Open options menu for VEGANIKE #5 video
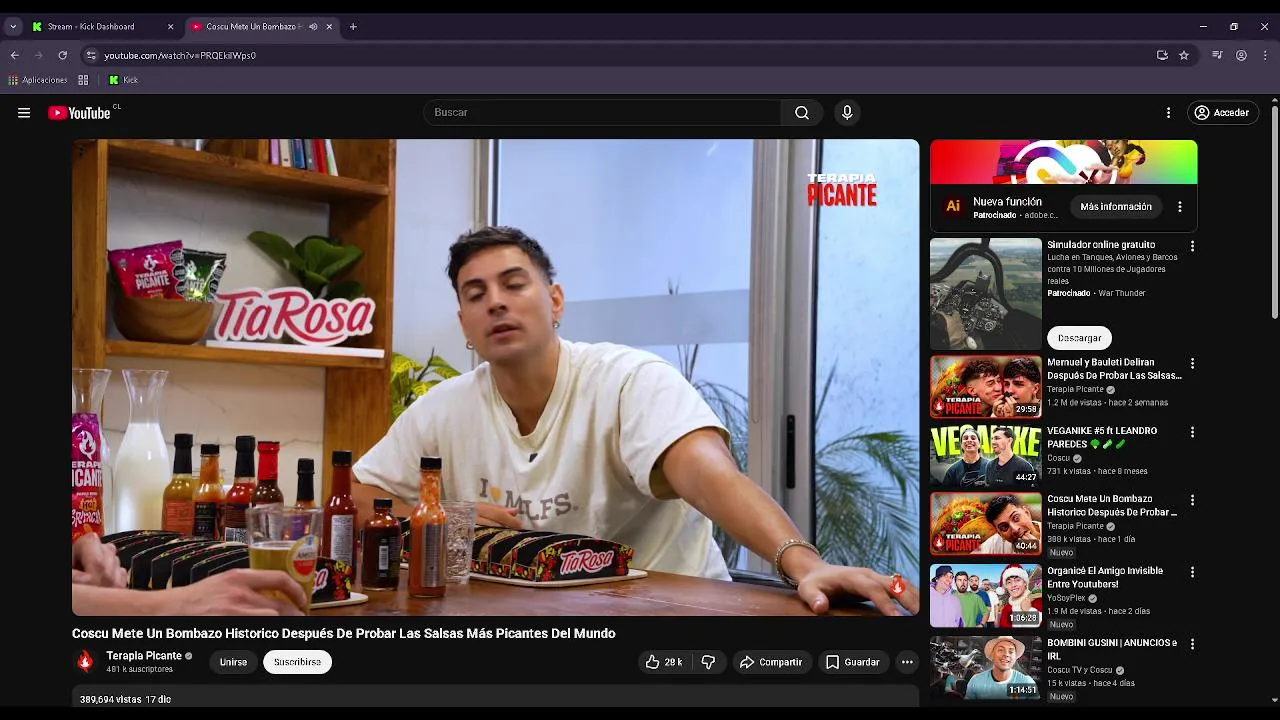This screenshot has height=720, width=1280. (1192, 432)
